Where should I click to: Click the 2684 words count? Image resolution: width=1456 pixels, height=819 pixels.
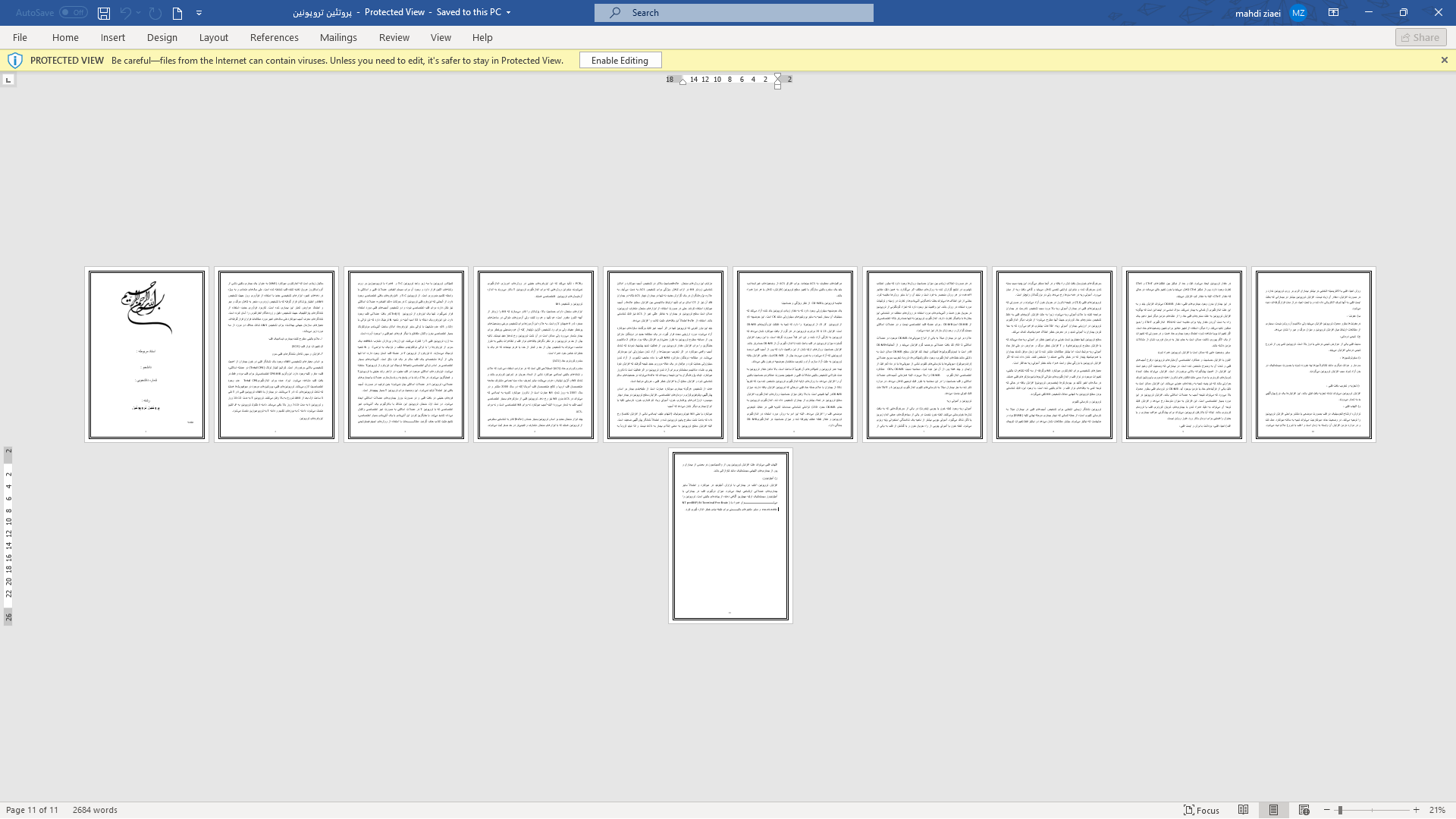[95, 810]
